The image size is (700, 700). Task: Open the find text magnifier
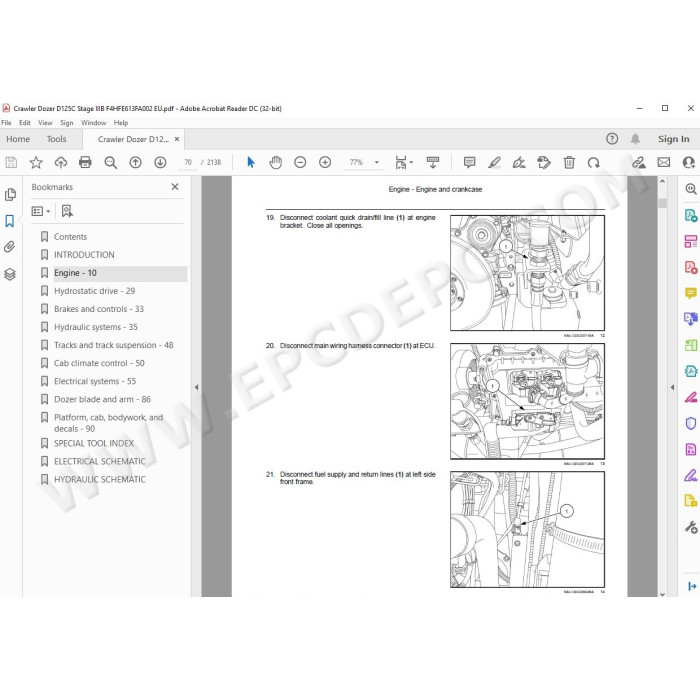tap(110, 162)
